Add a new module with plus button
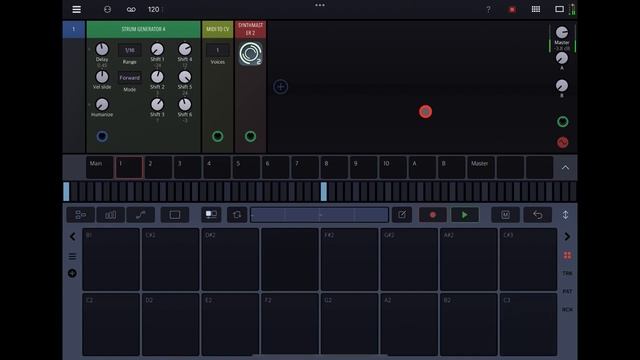This screenshot has width=640, height=360. (x=280, y=87)
